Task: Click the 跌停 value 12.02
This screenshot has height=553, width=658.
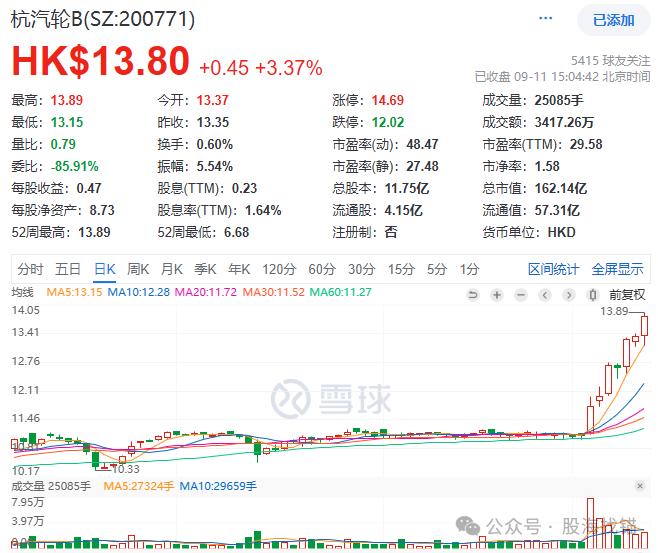Action: (388, 122)
